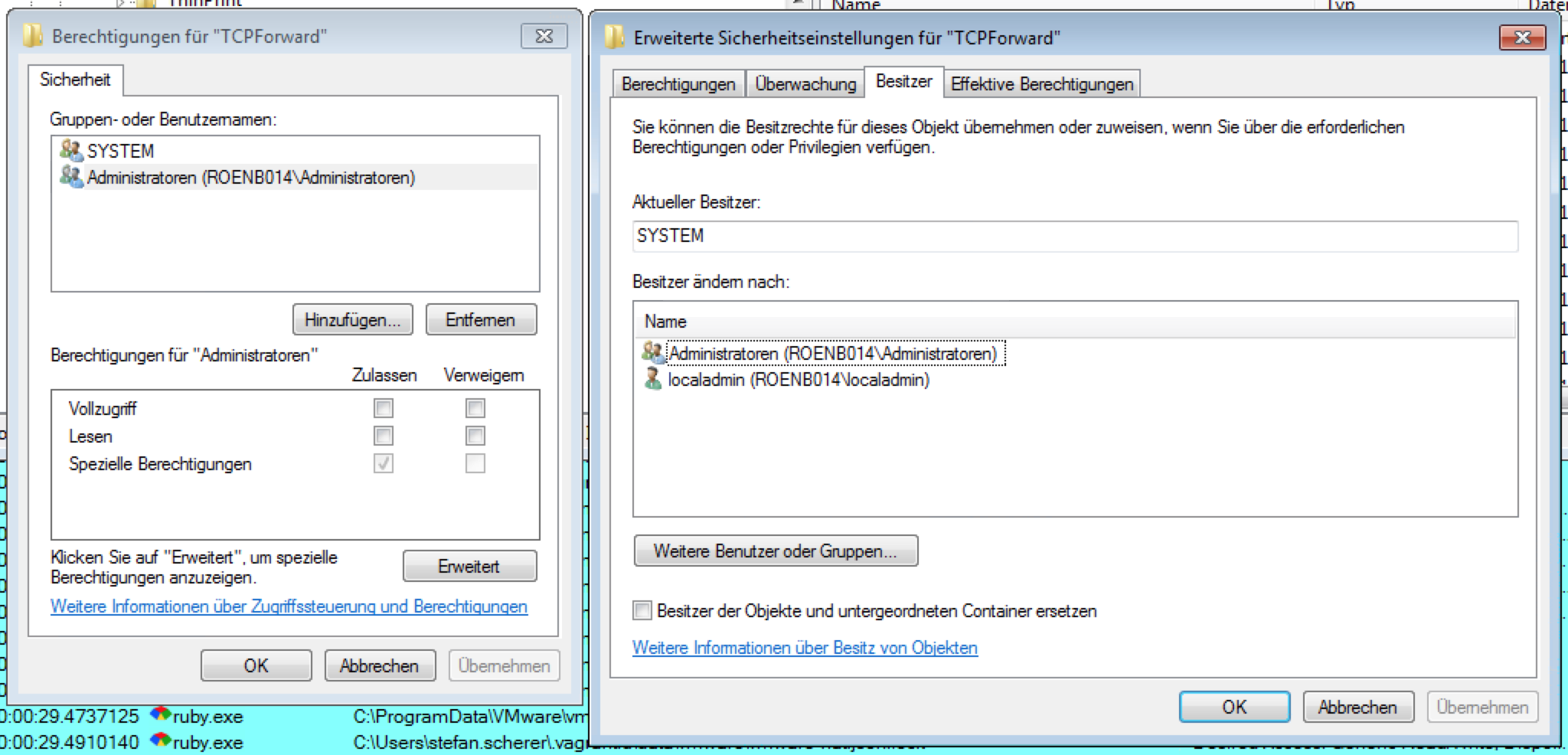Toggle Spezielle Berechtigungen Verweigern checkbox
Screen dimensions: 1568x755
tap(475, 463)
